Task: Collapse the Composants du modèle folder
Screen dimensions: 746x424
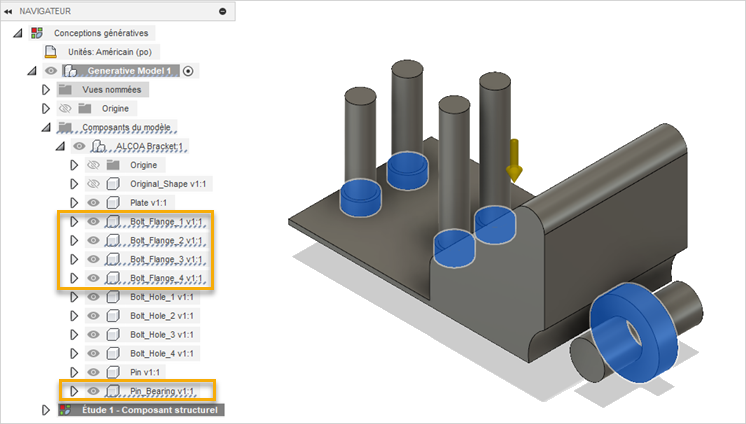Action: click(46, 127)
